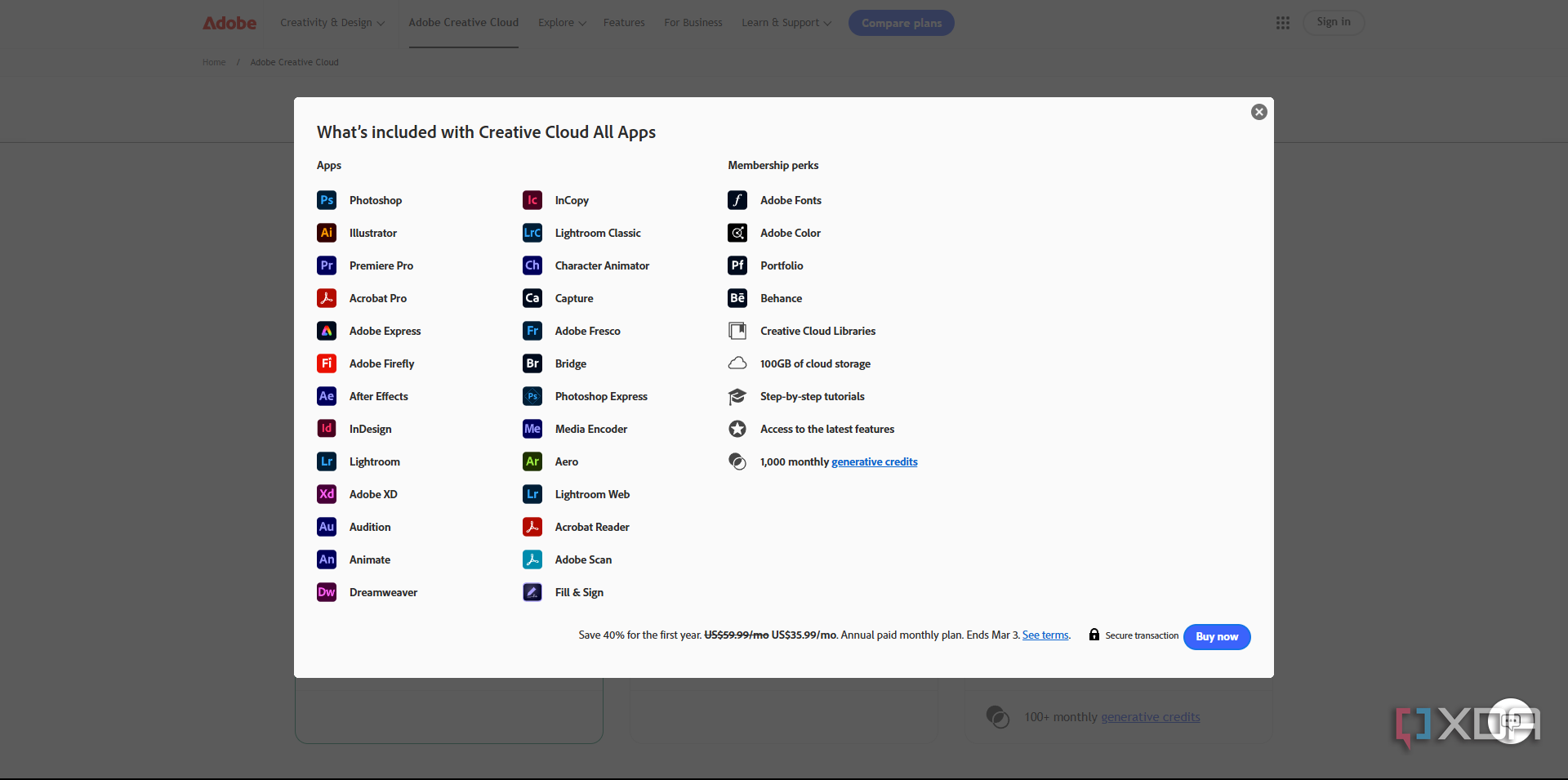Viewport: 1568px width, 780px height.
Task: Select the Features nav item
Action: pyautogui.click(x=624, y=23)
